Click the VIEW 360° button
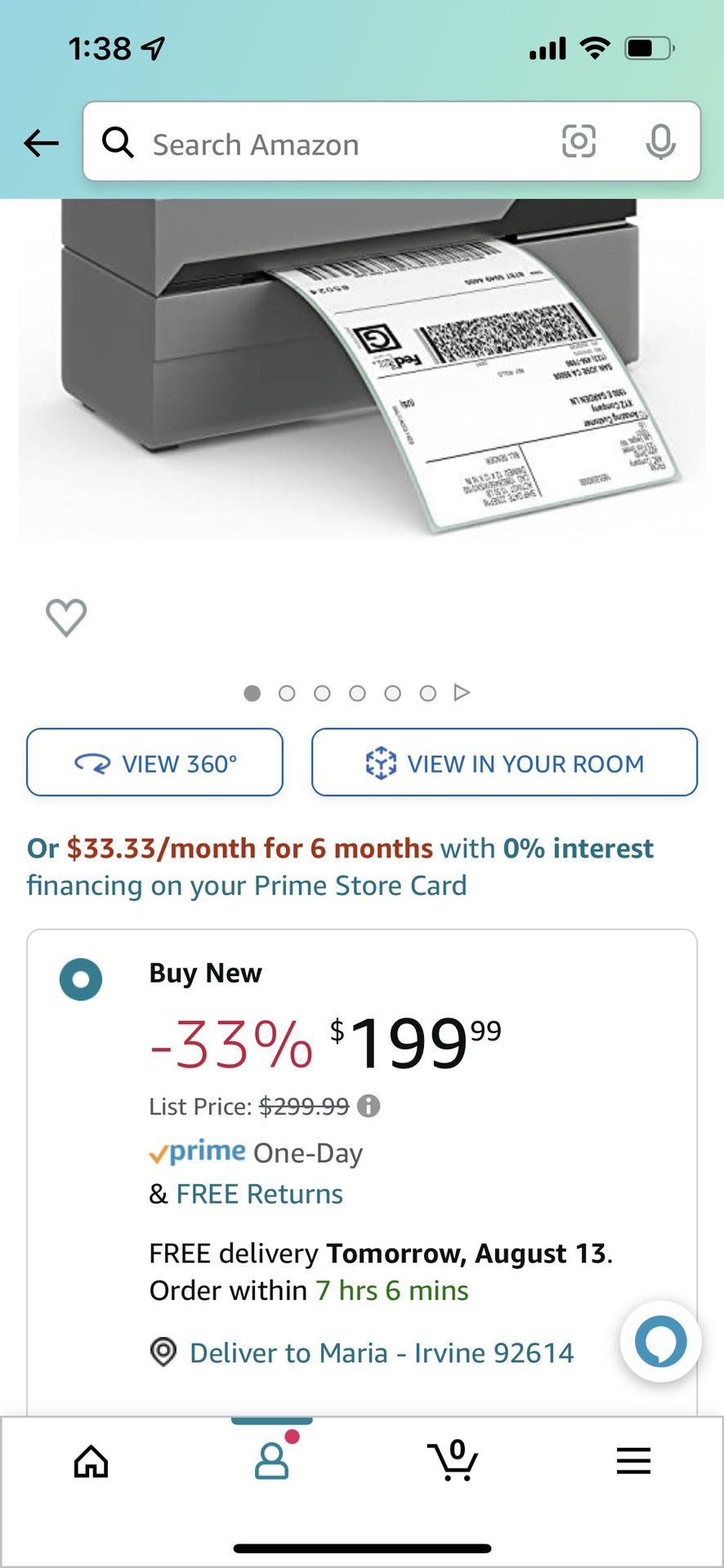The height and width of the screenshot is (1568, 724). coord(154,763)
